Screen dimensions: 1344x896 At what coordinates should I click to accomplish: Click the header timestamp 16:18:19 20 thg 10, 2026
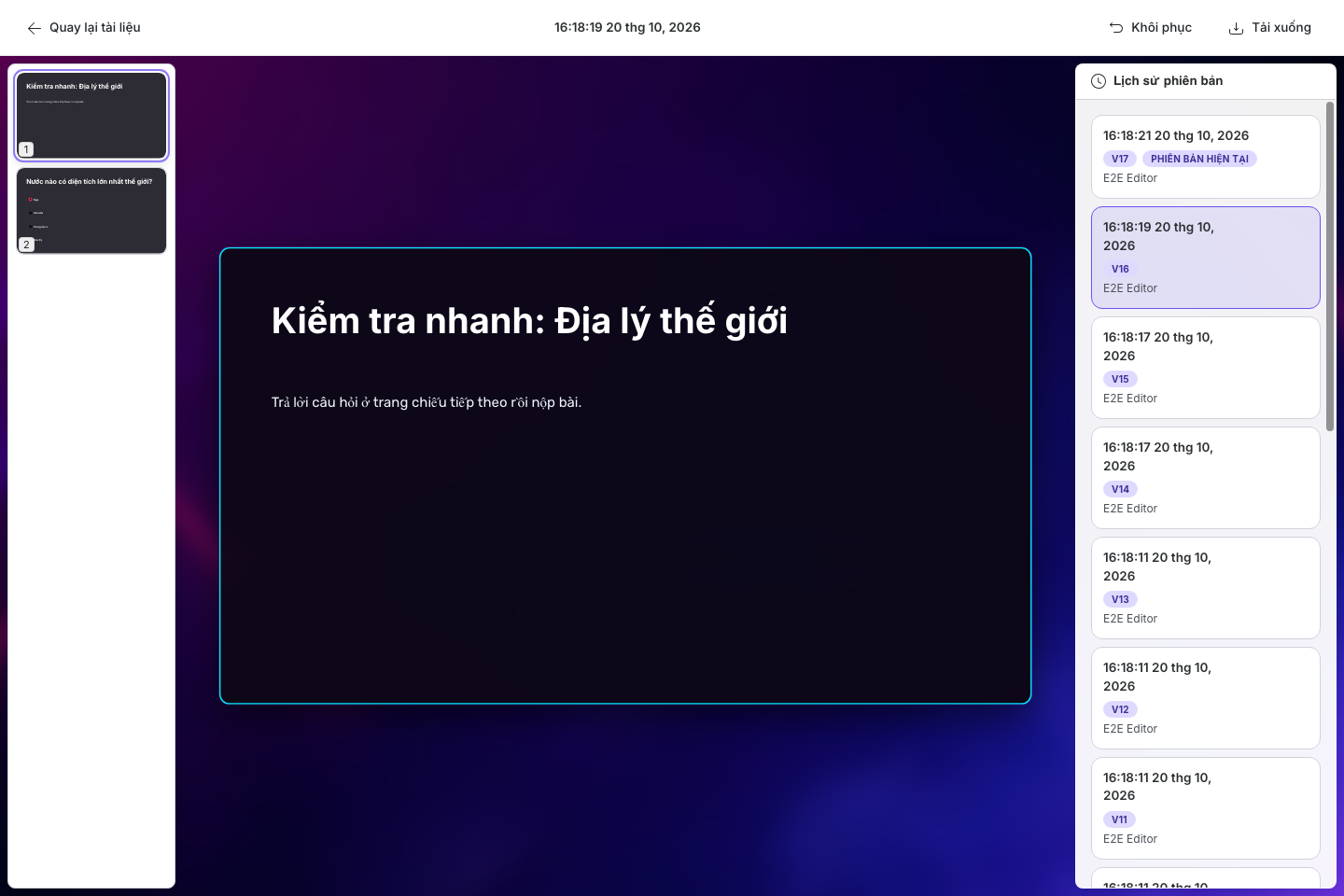pyautogui.click(x=627, y=28)
